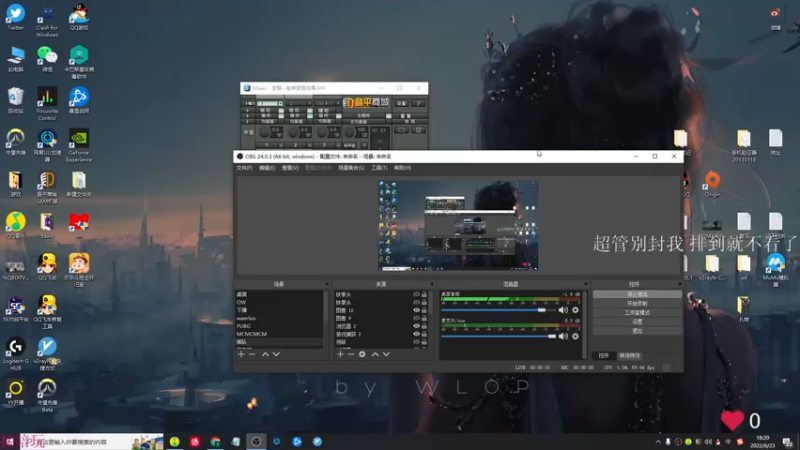This screenshot has width=800, height=450.
Task: Select the Origin desktop icon
Action: click(712, 184)
